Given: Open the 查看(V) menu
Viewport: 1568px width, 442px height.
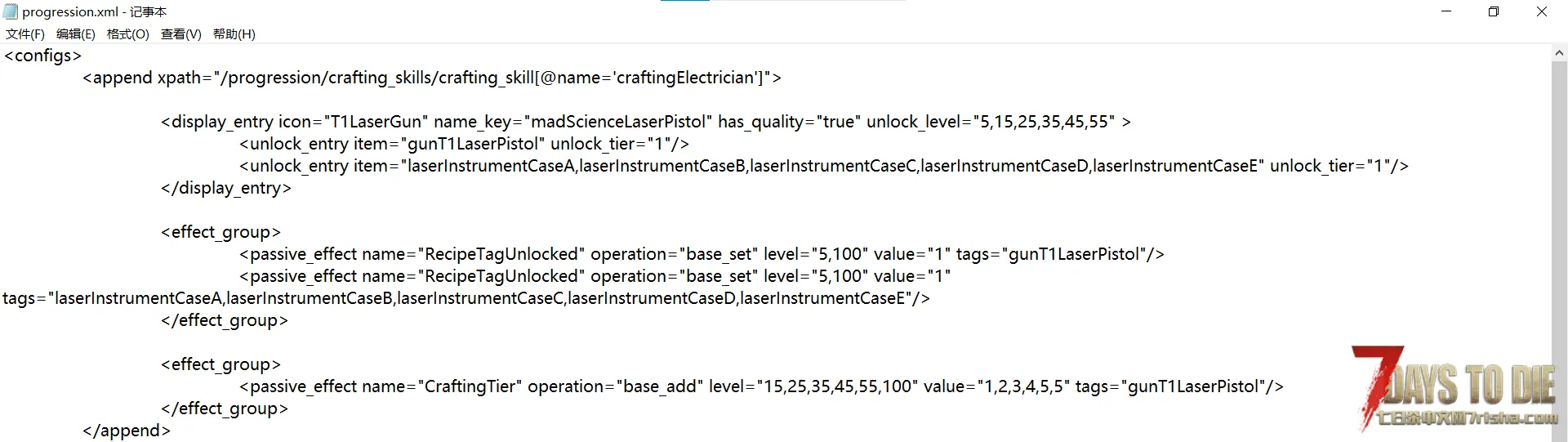Looking at the screenshot, I should click(180, 33).
